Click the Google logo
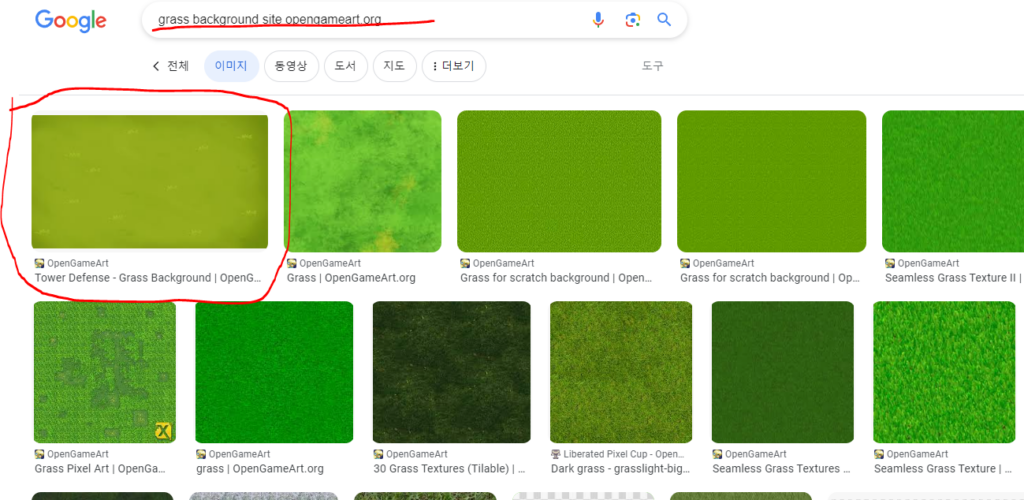The width and height of the screenshot is (1024, 500). pyautogui.click(x=70, y=21)
